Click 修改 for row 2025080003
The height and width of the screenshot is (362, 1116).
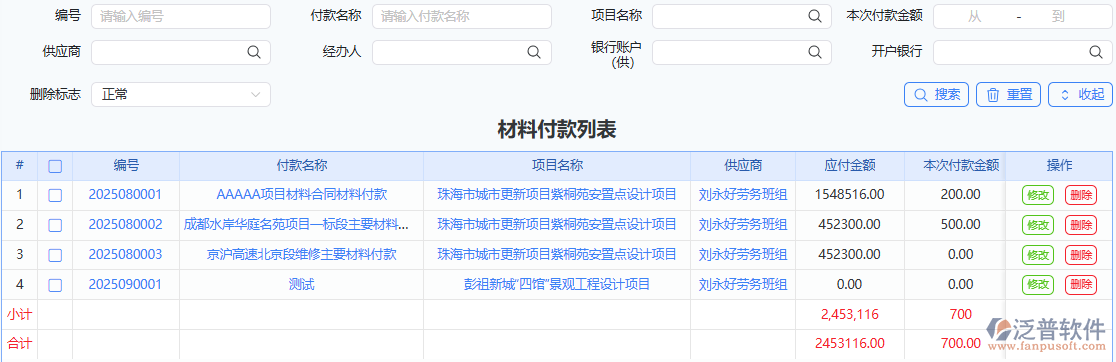(x=1038, y=255)
